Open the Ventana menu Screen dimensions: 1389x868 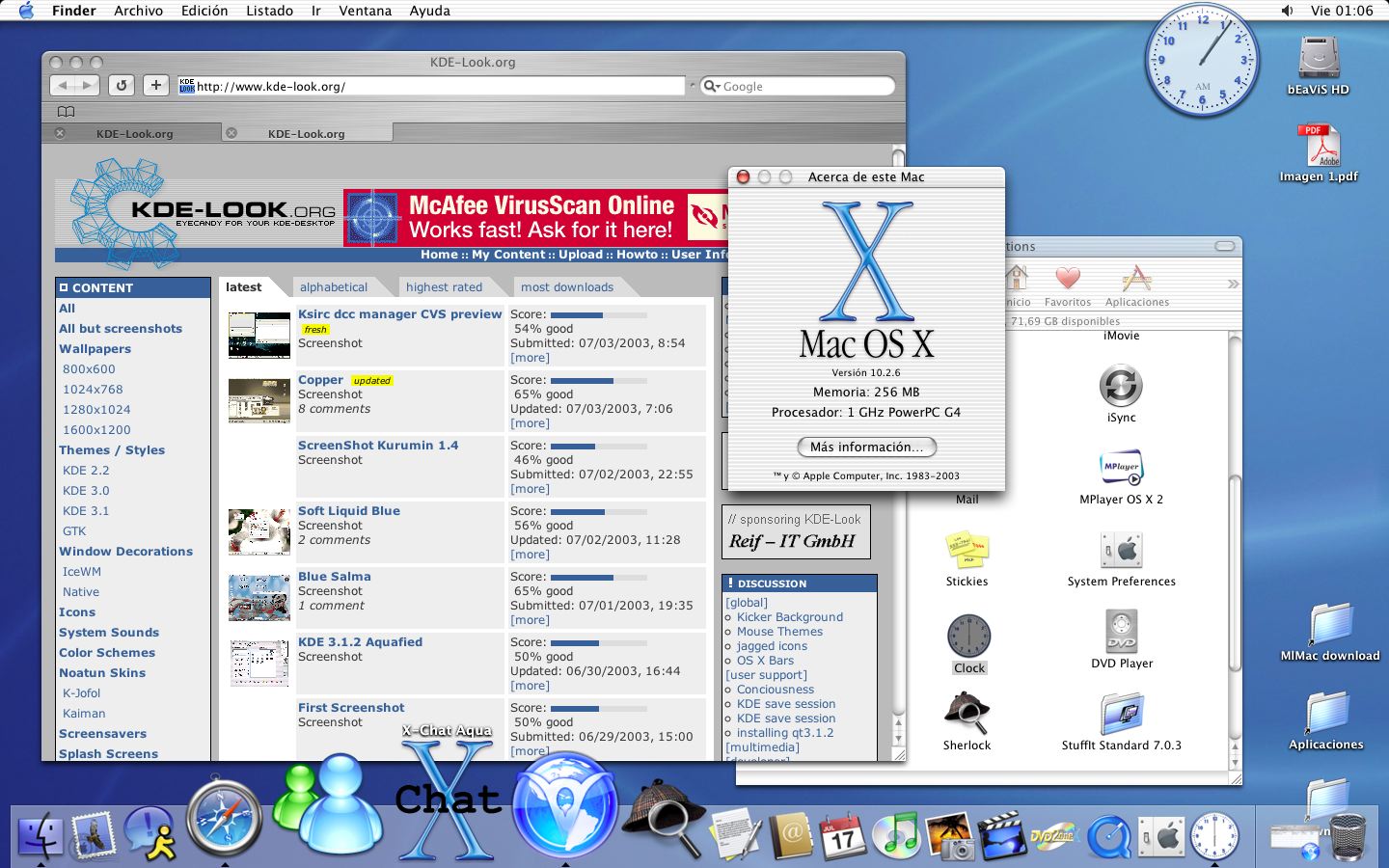tap(365, 11)
